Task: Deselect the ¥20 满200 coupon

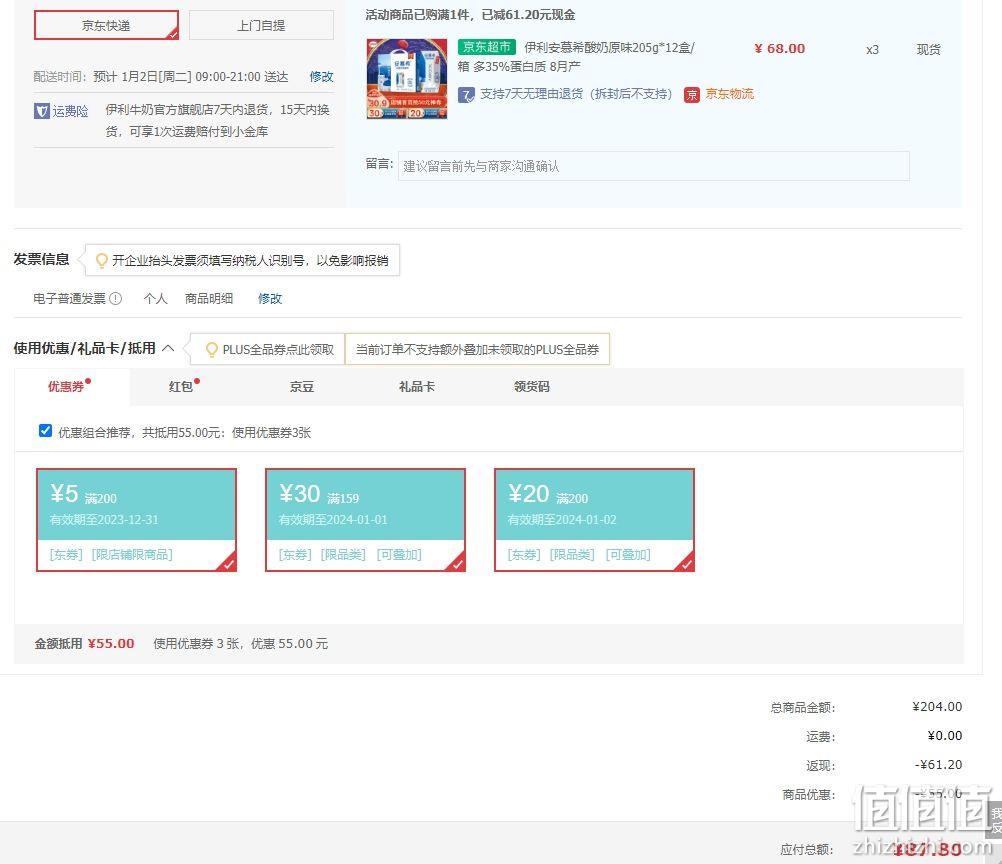Action: [594, 520]
